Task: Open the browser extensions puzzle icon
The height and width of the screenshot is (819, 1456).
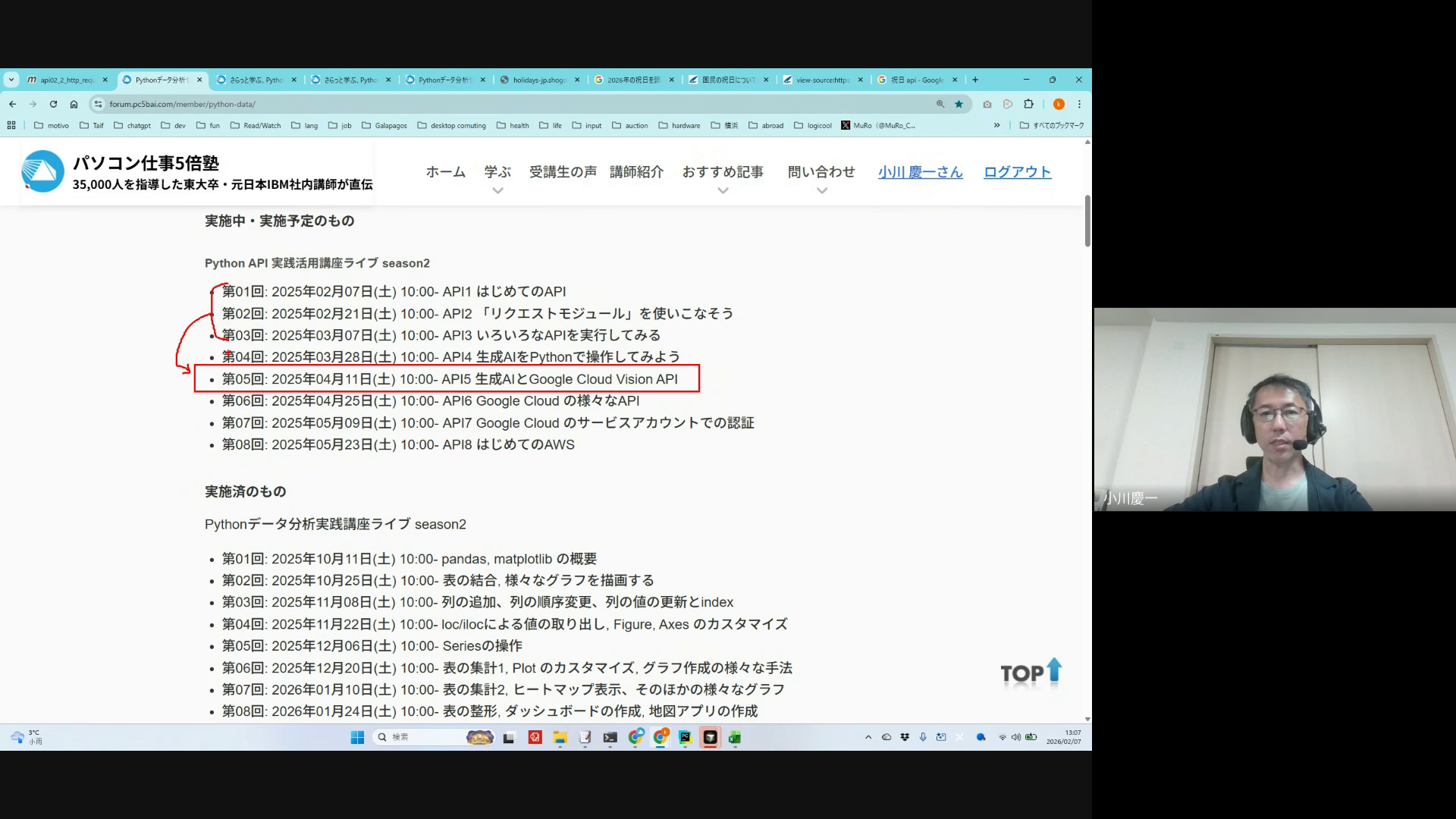Action: (1028, 104)
